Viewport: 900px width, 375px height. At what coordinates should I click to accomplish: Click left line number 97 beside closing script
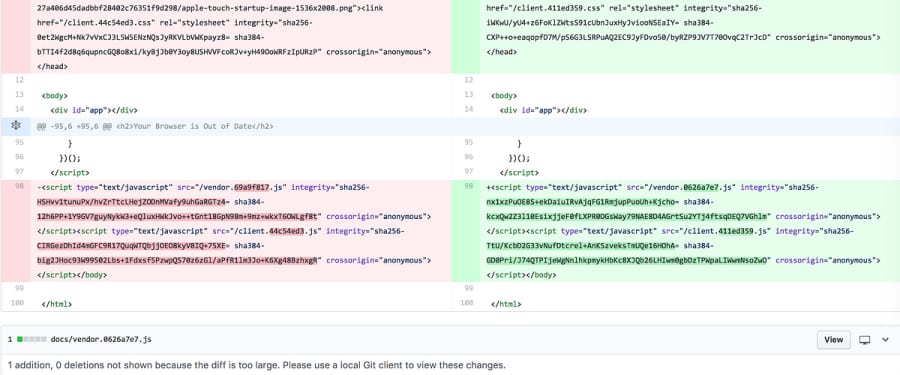pos(20,171)
